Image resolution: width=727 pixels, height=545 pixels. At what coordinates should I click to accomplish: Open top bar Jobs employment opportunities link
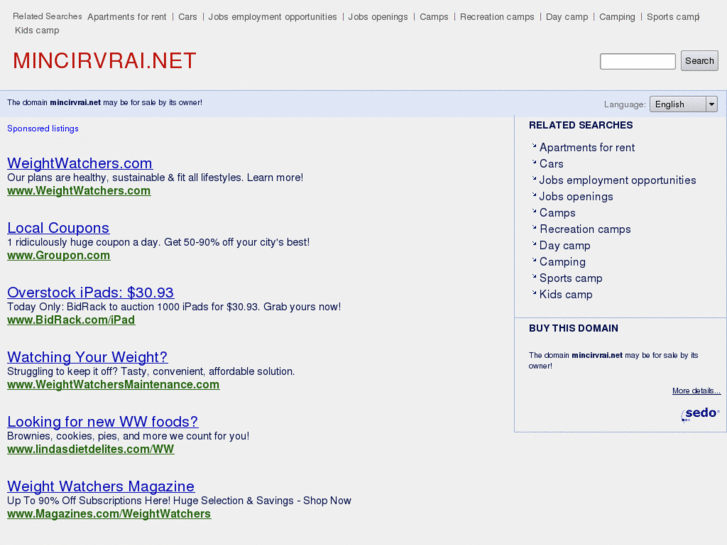(x=272, y=17)
